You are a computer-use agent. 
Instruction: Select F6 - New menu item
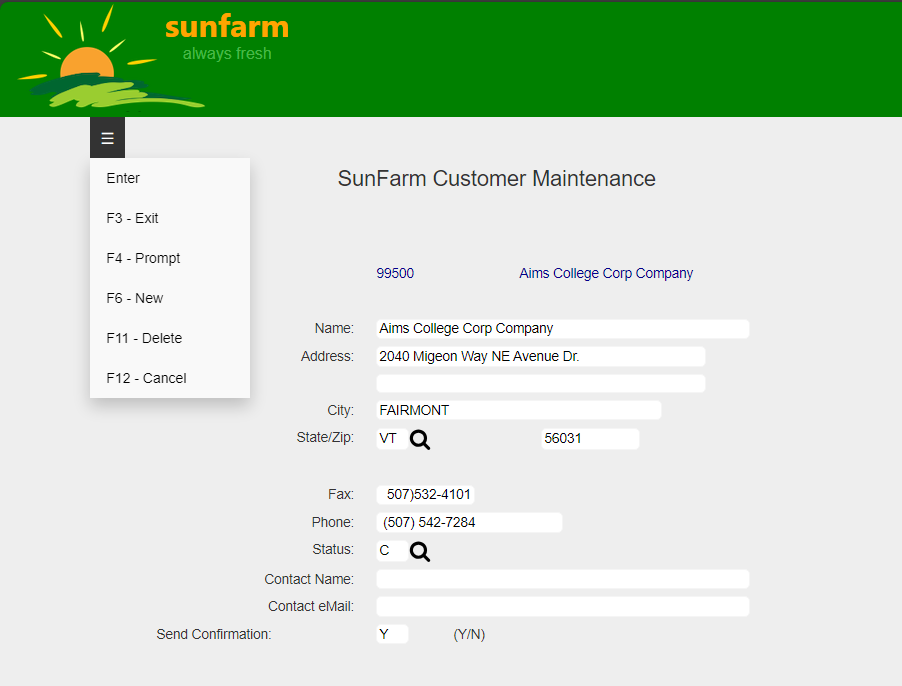tap(170, 298)
